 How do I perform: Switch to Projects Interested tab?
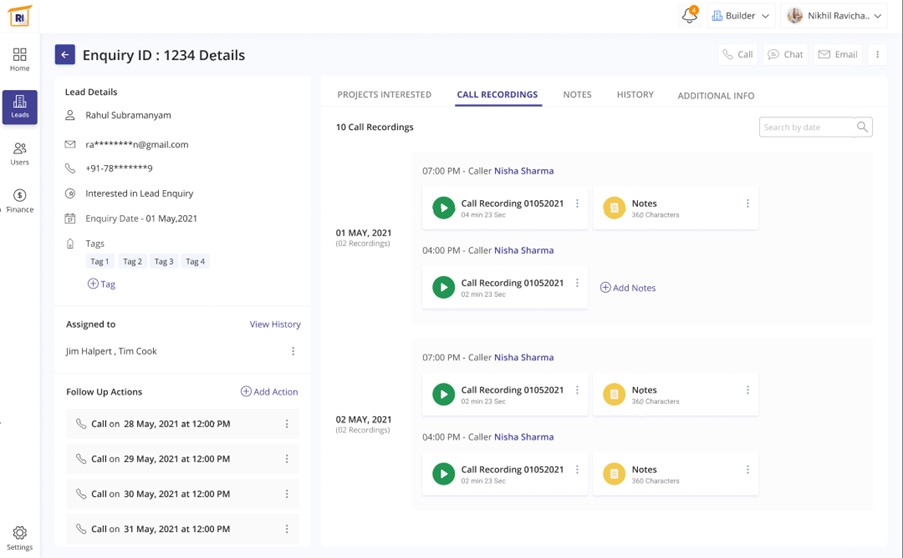[384, 95]
